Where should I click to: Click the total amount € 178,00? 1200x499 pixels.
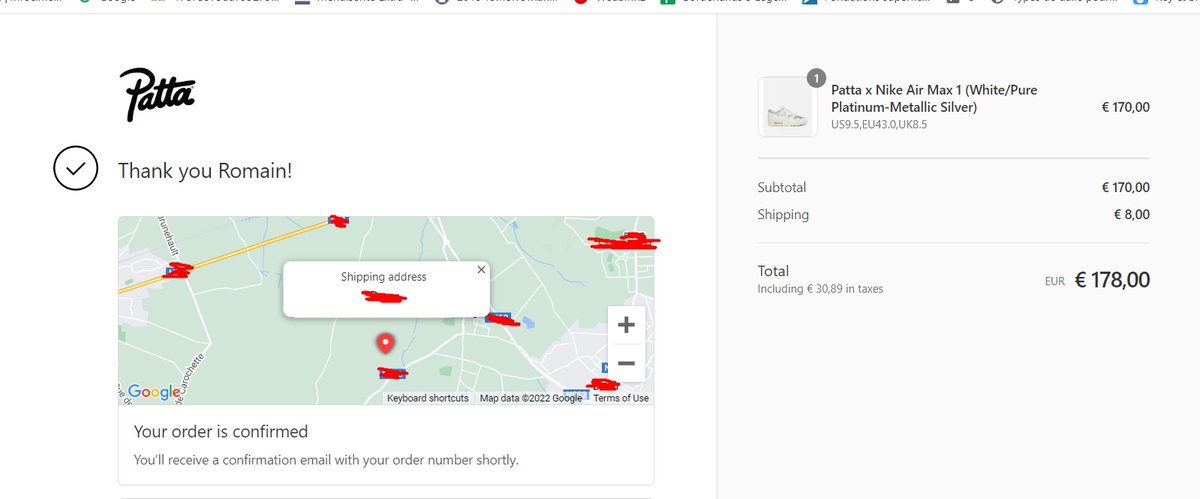[1112, 280]
